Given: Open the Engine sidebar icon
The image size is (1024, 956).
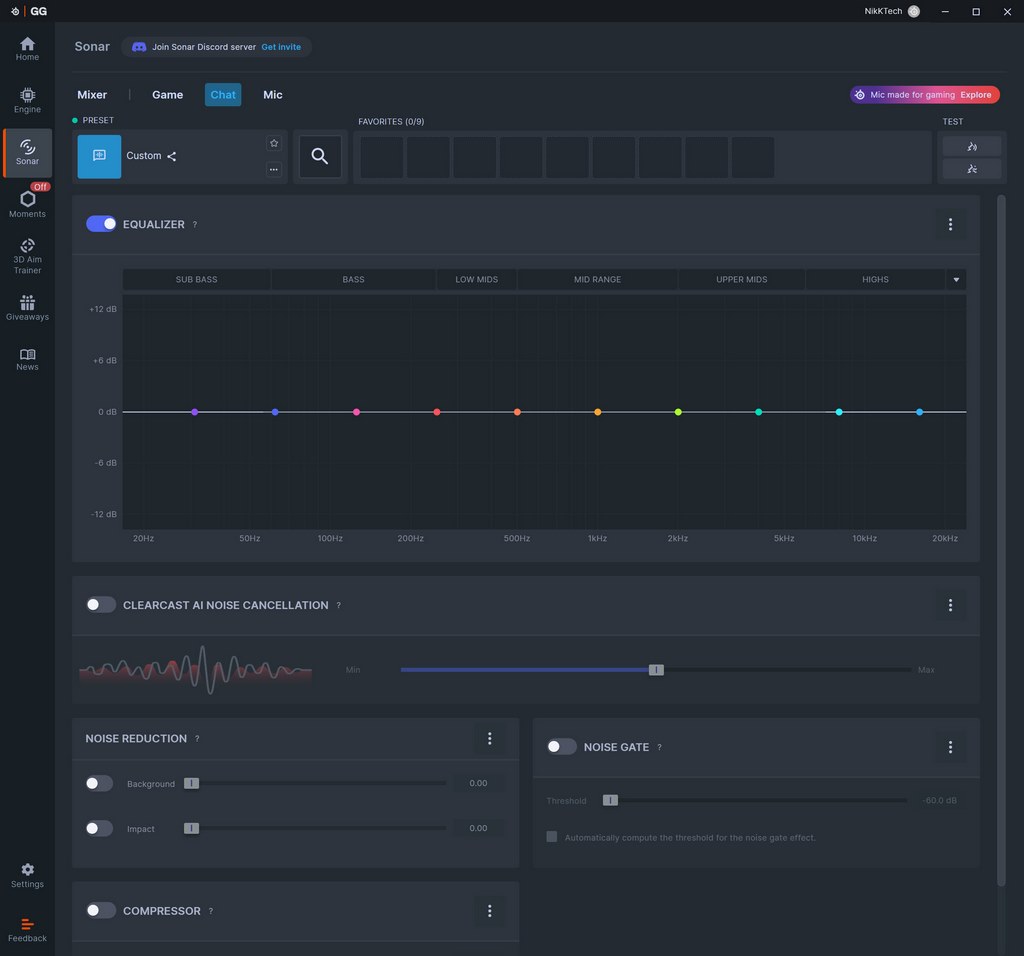Looking at the screenshot, I should click(x=27, y=99).
